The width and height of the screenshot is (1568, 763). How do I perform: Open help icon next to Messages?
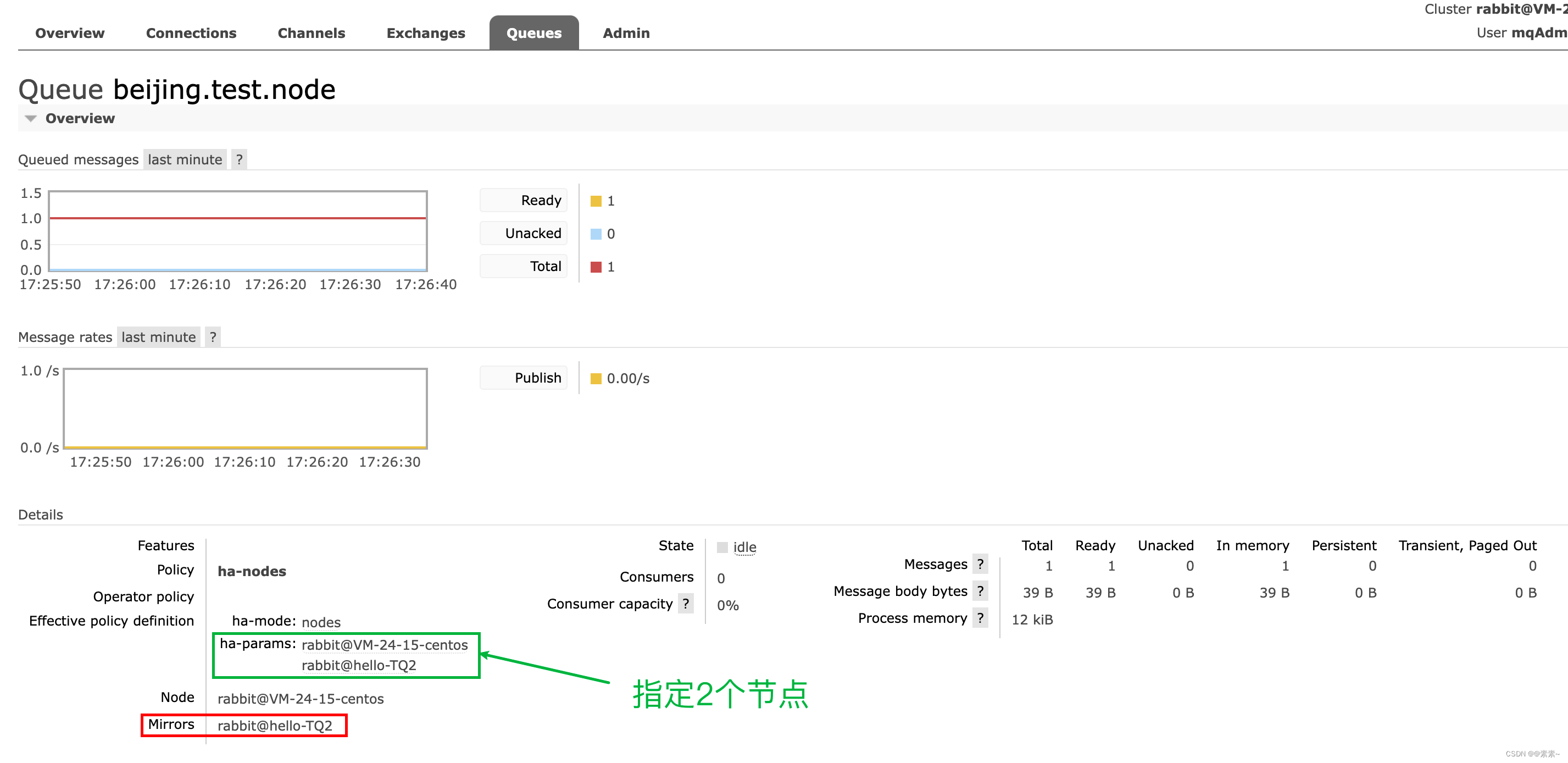pos(980,565)
